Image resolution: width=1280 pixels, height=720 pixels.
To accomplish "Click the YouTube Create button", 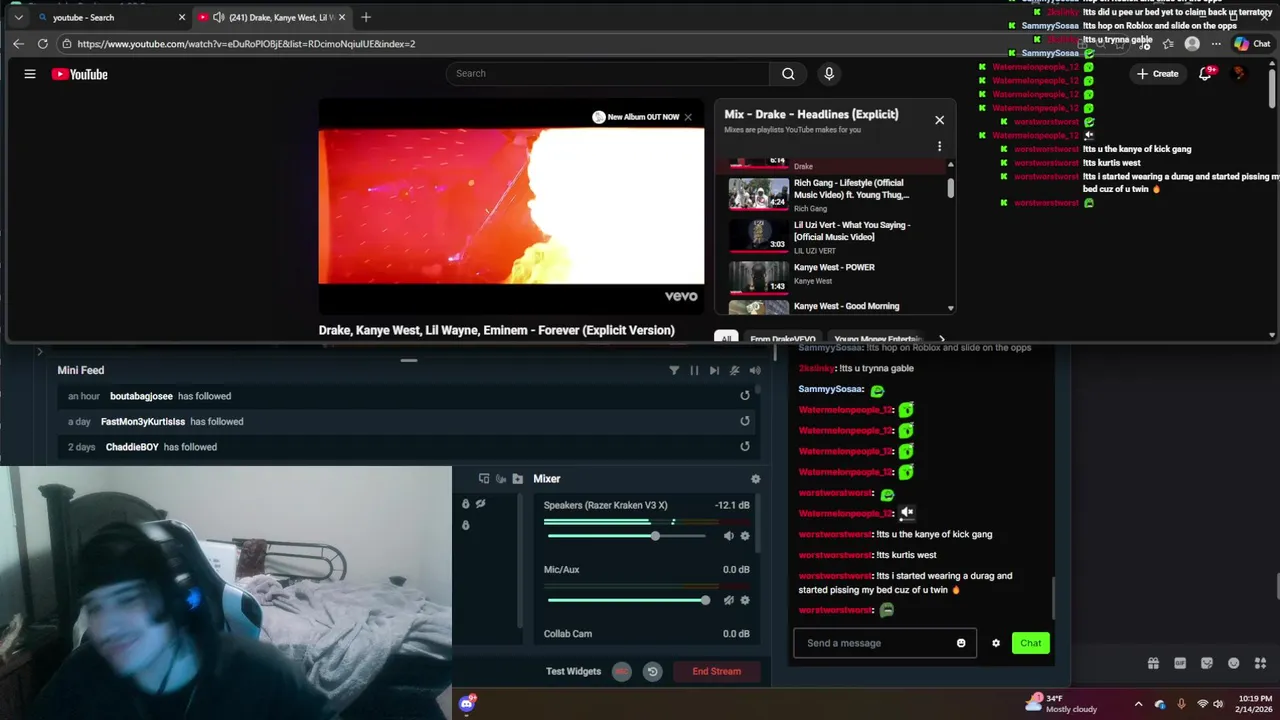I will (x=1158, y=74).
